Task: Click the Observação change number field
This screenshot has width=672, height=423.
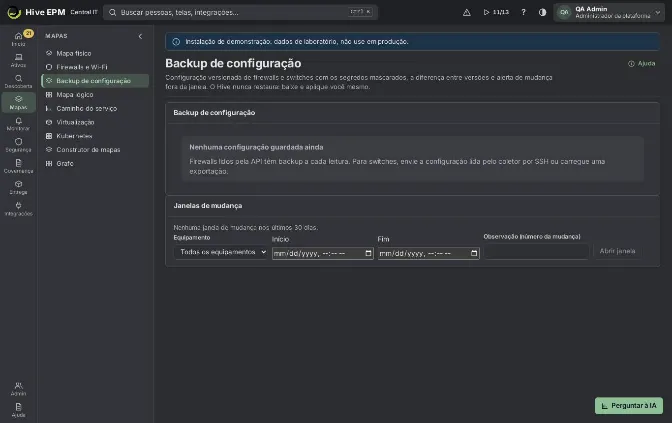Action: coord(536,252)
